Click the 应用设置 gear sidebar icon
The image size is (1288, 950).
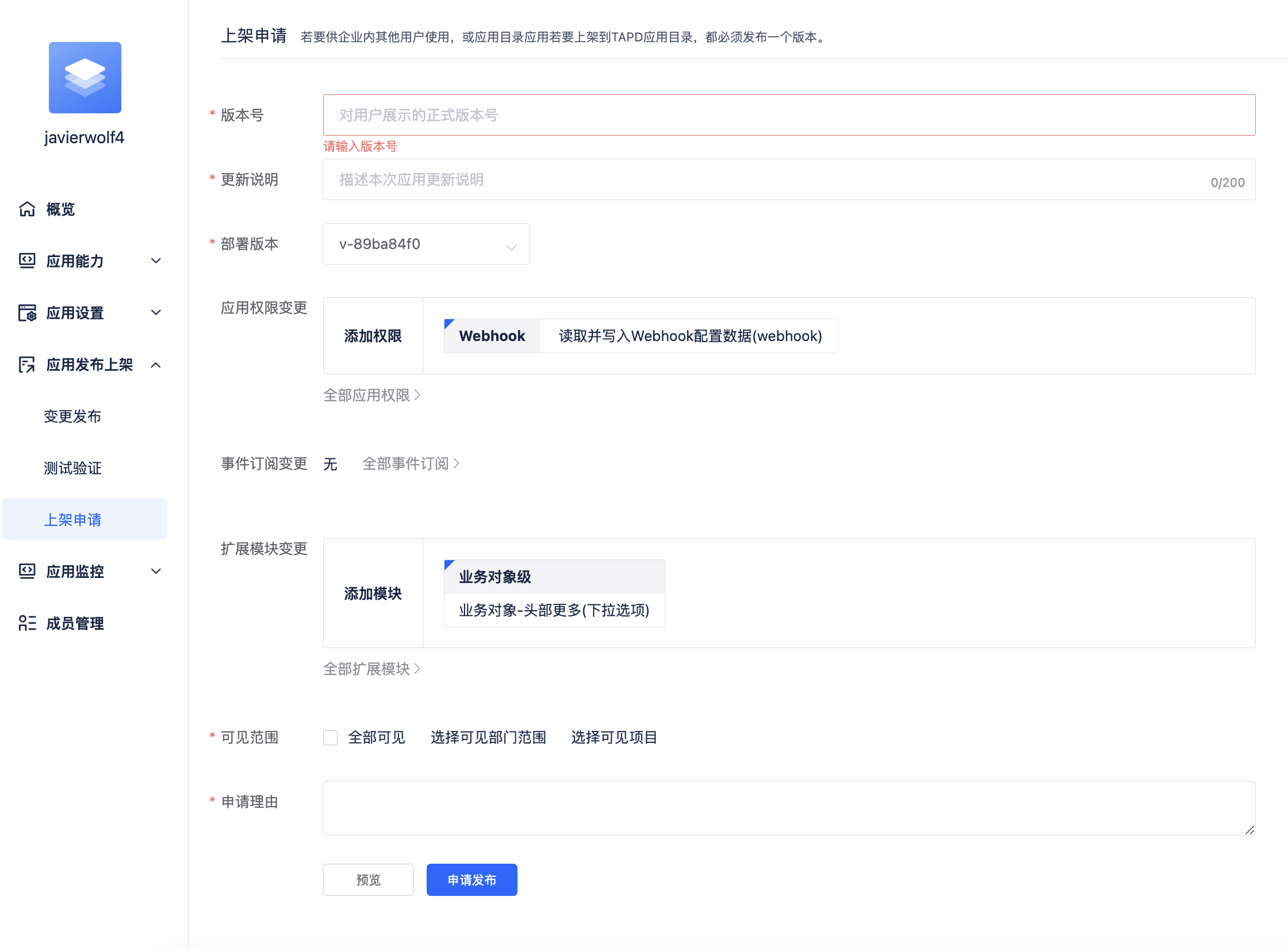click(x=27, y=313)
